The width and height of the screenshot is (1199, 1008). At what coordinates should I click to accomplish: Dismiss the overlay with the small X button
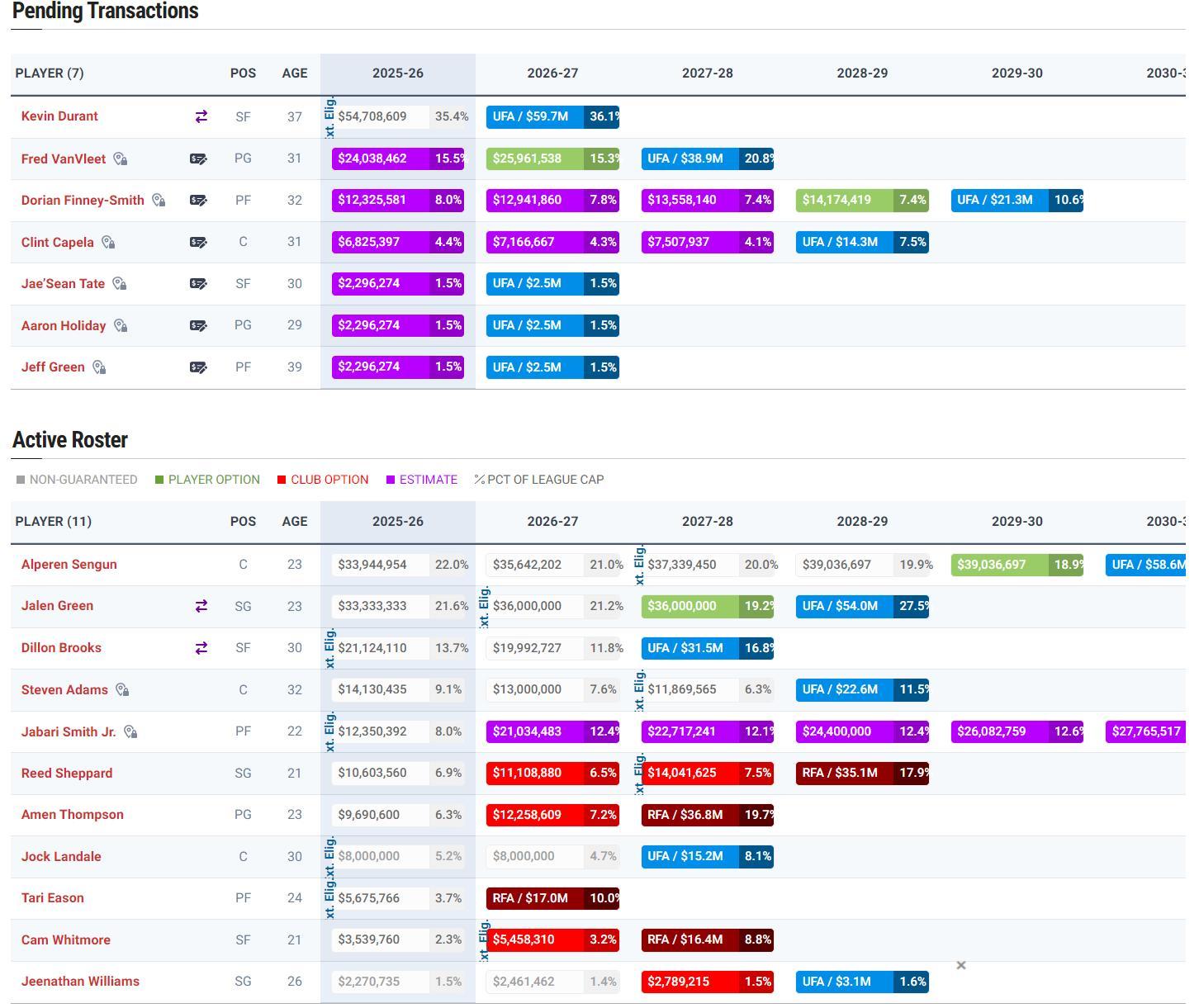(x=960, y=965)
